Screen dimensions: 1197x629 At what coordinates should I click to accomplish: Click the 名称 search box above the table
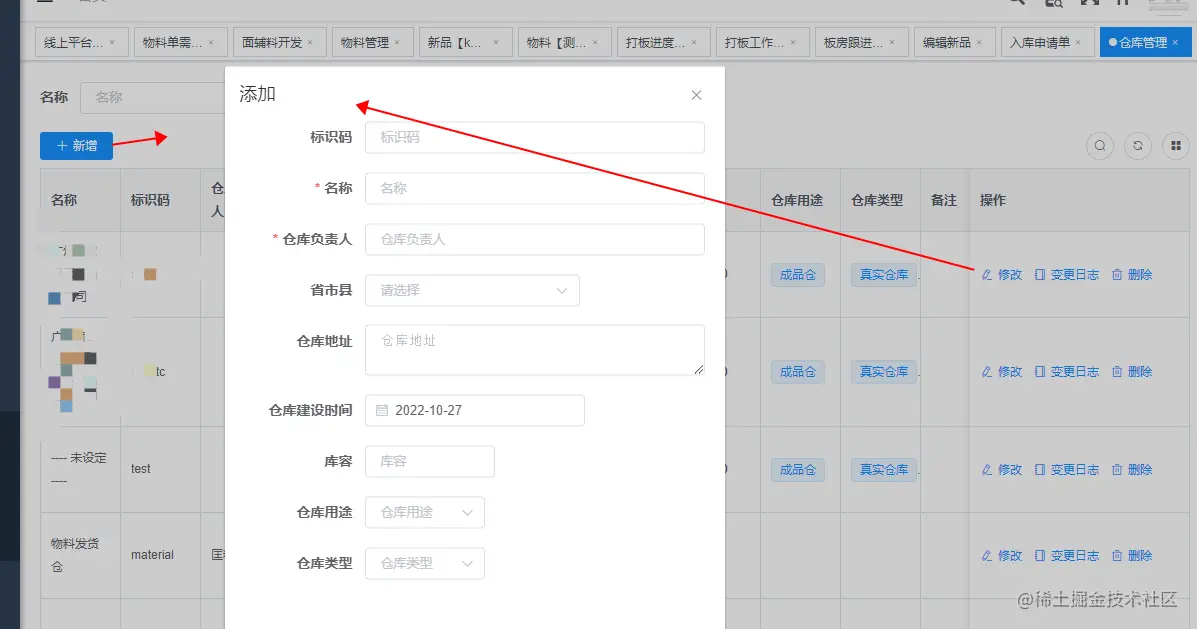(153, 97)
